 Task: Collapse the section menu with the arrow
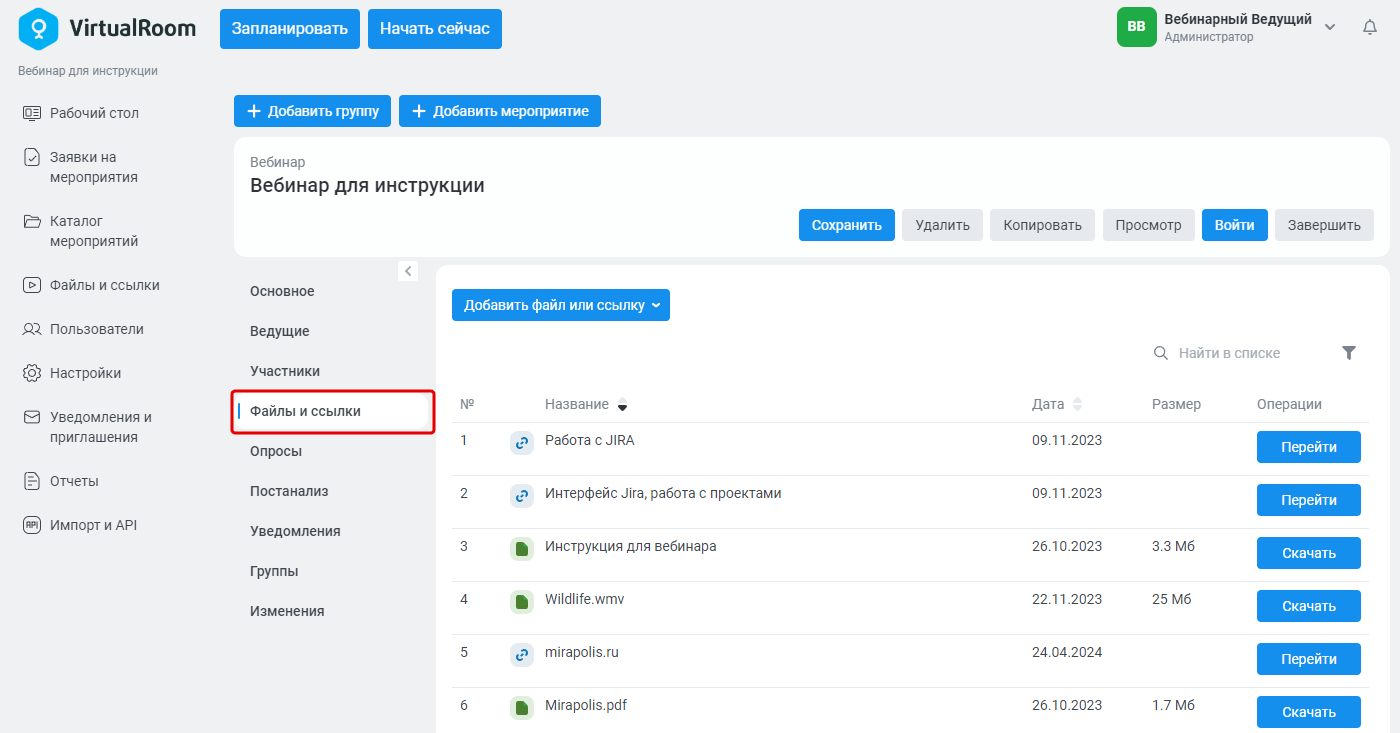(x=408, y=271)
